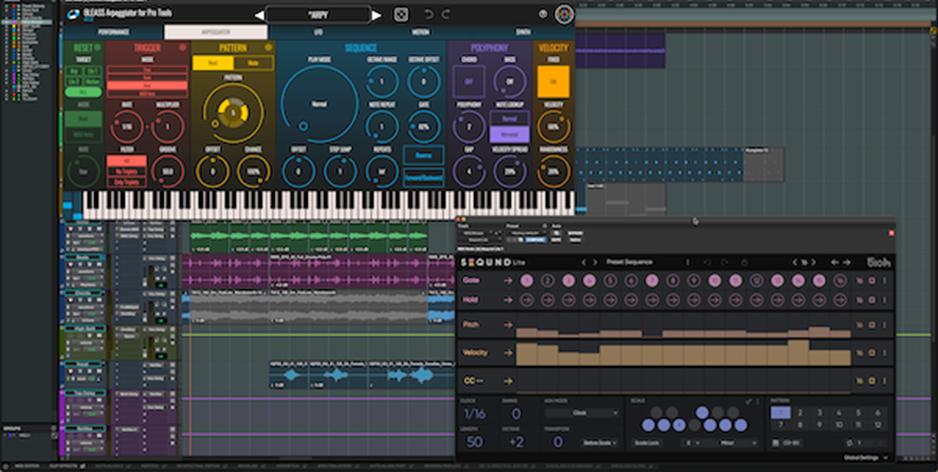Toggle PATTERN section power button

268,47
